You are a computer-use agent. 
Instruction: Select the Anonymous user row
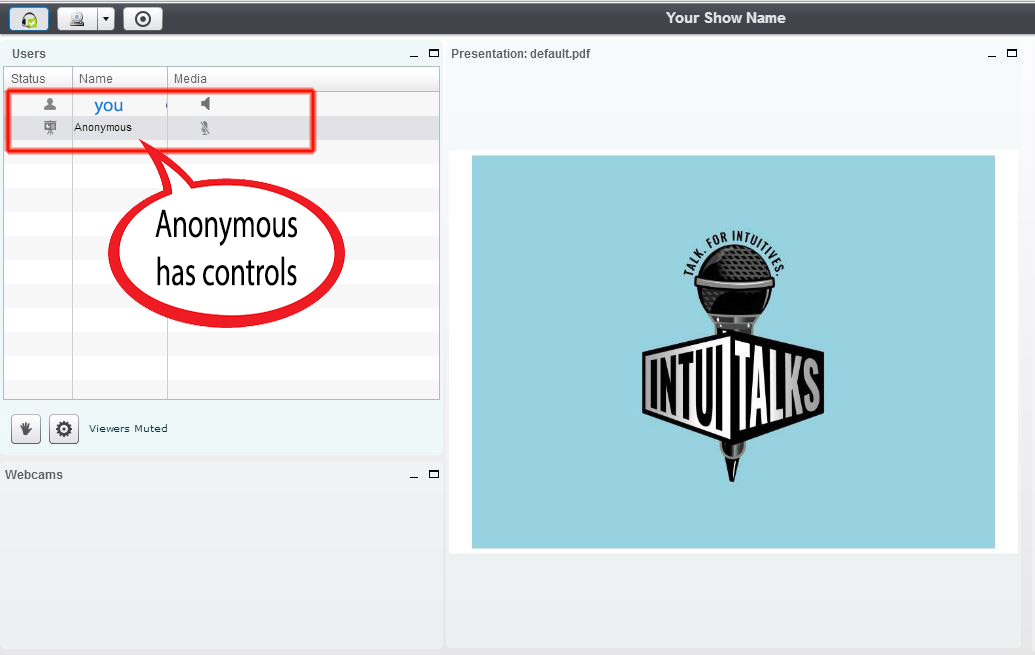coord(222,127)
